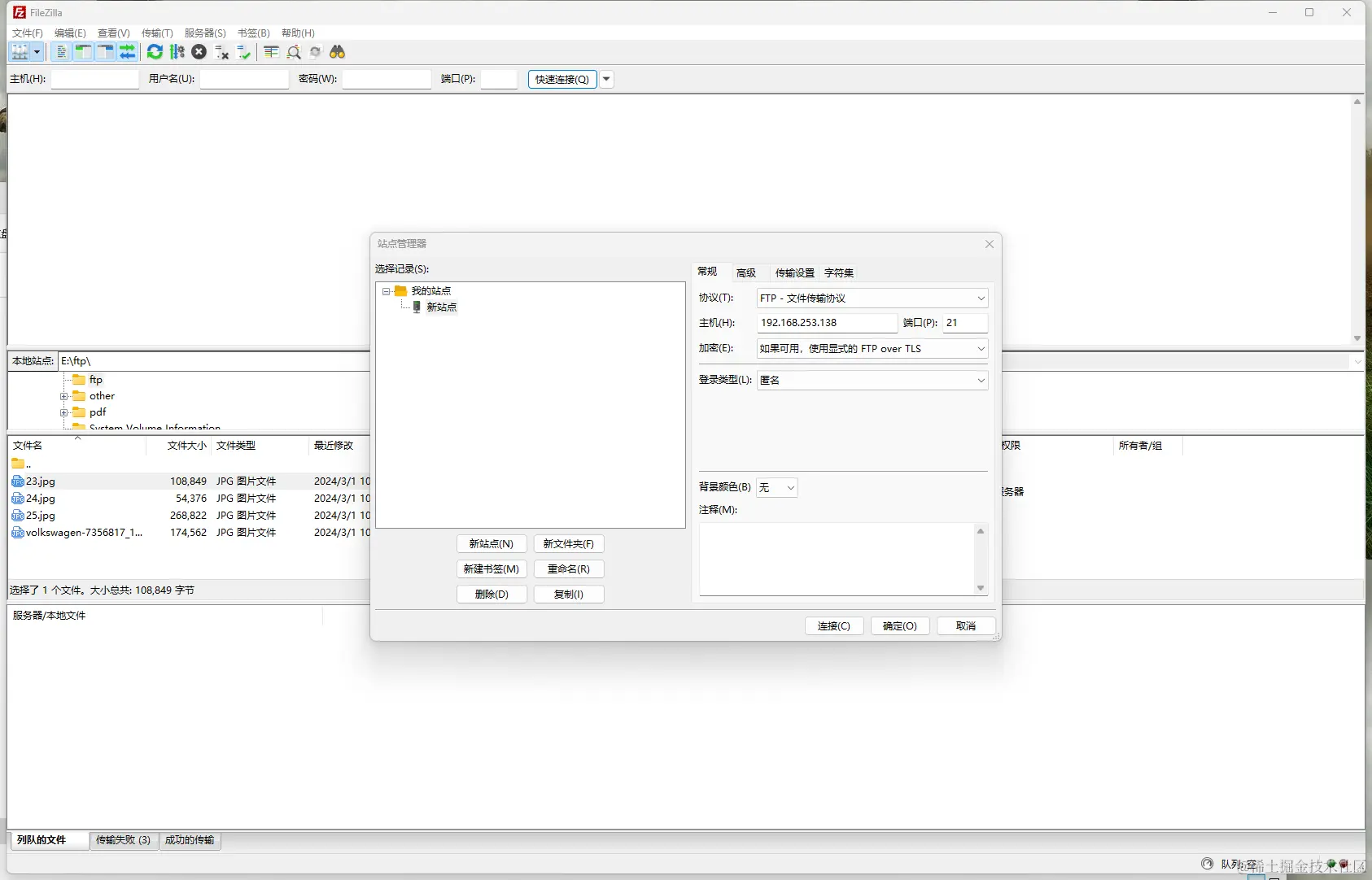Viewport: 1372px width, 880px height.
Task: Click the 重命名(R) button
Action: coord(569,569)
